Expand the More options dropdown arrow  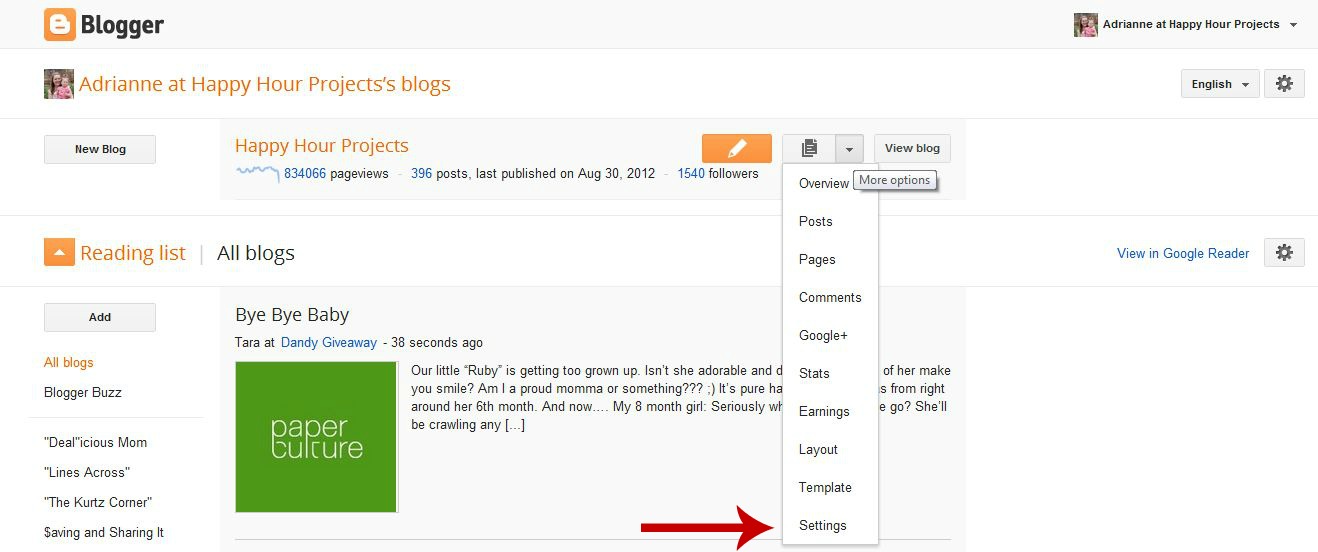(849, 148)
